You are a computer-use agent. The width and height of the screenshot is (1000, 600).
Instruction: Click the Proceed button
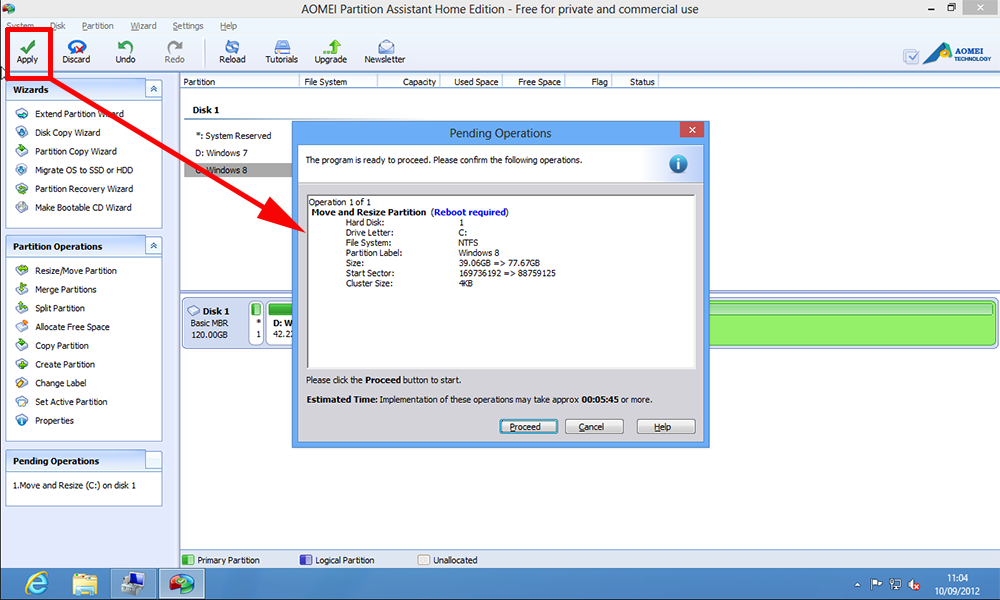528,427
